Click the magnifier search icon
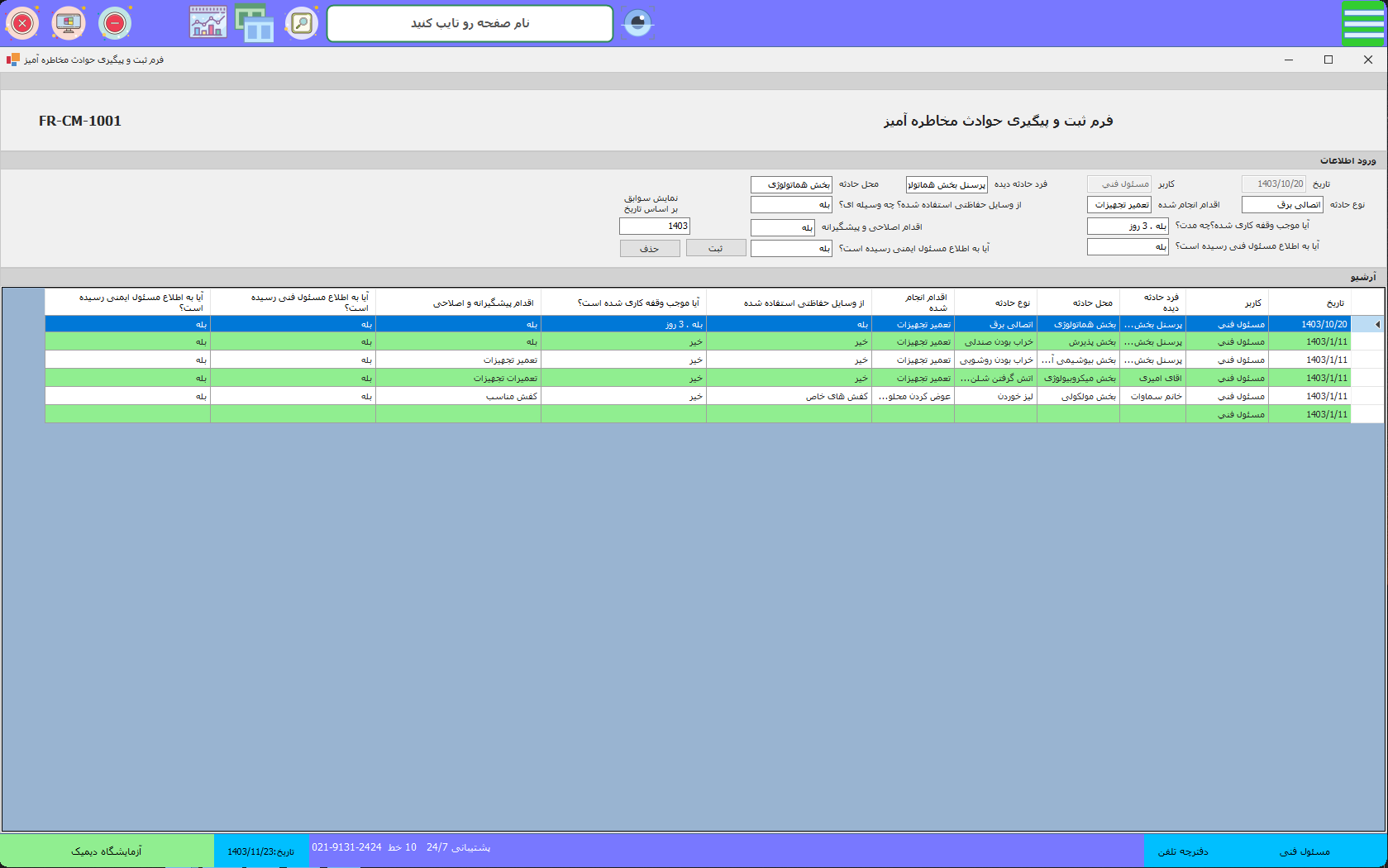The image size is (1388, 868). pos(302,23)
